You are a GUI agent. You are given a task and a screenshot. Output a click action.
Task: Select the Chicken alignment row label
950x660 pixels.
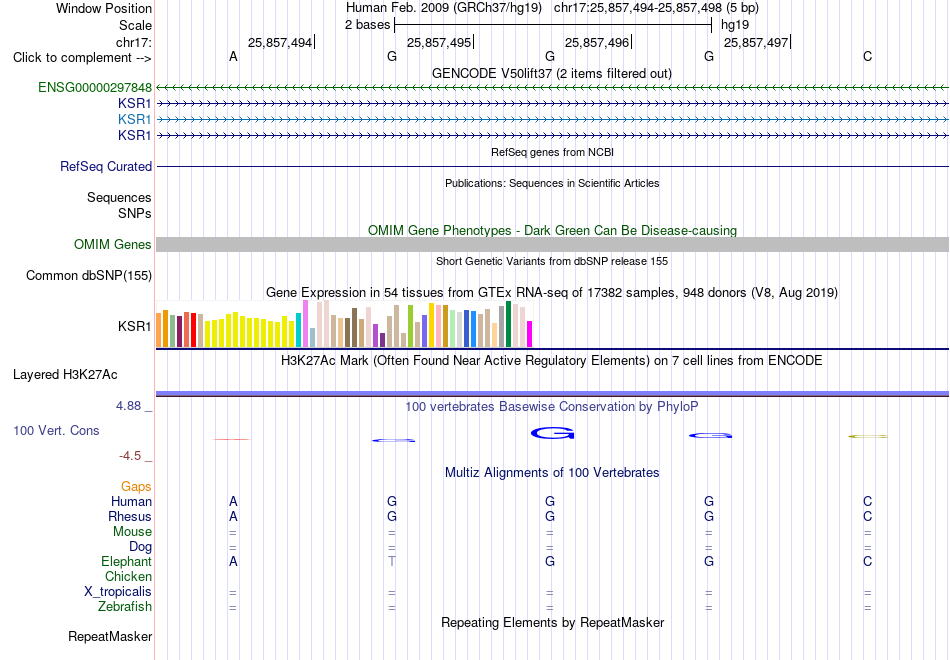[x=128, y=576]
